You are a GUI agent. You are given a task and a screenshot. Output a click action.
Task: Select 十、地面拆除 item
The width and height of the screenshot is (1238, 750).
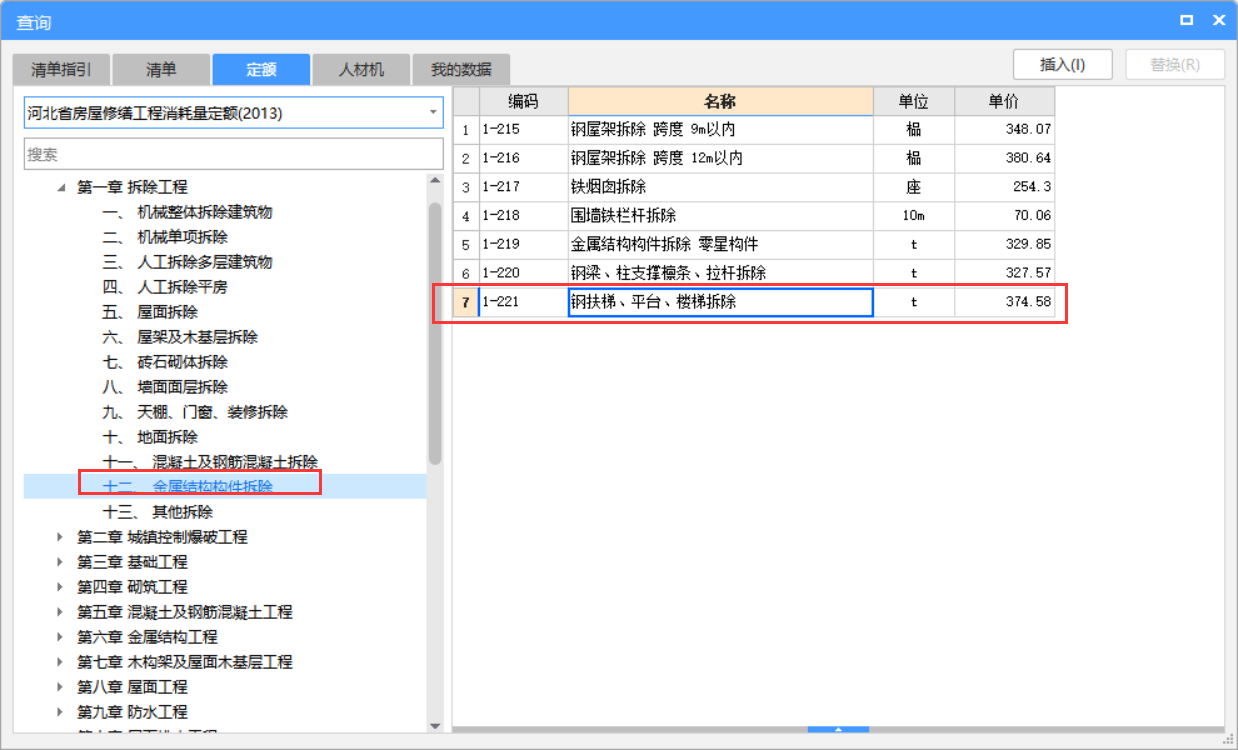click(x=150, y=437)
